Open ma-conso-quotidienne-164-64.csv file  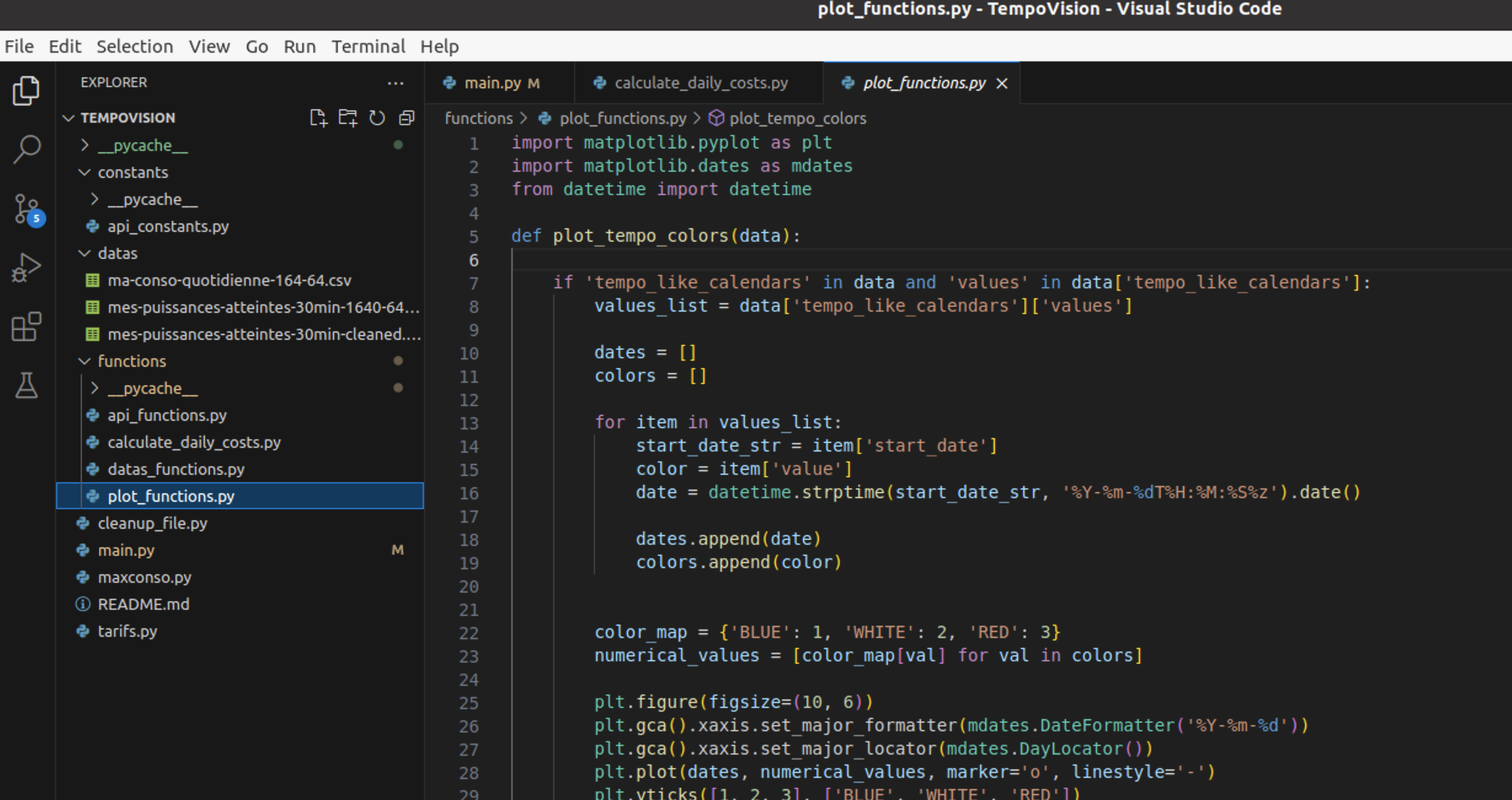click(x=239, y=280)
